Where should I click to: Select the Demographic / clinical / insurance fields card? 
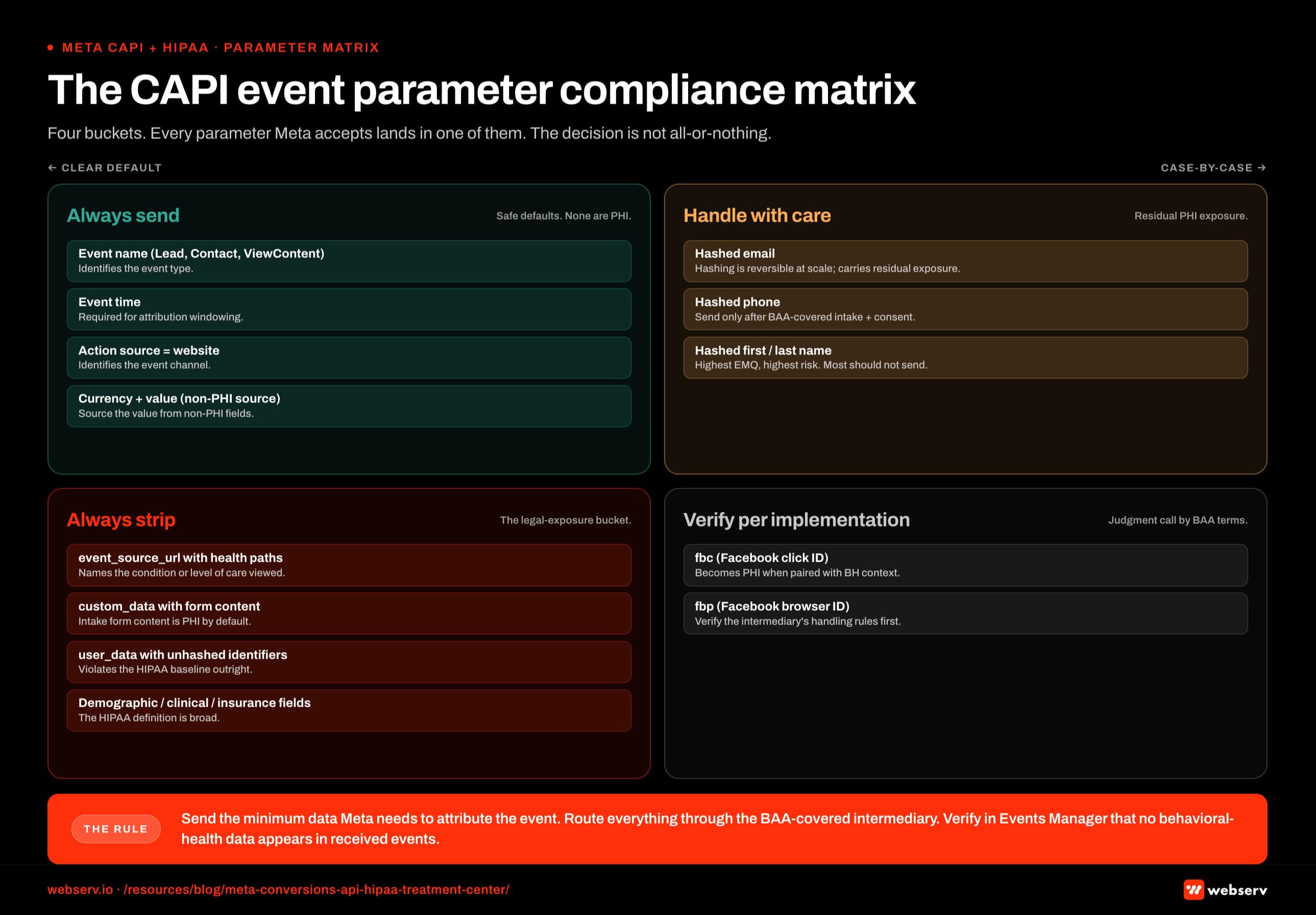point(349,710)
